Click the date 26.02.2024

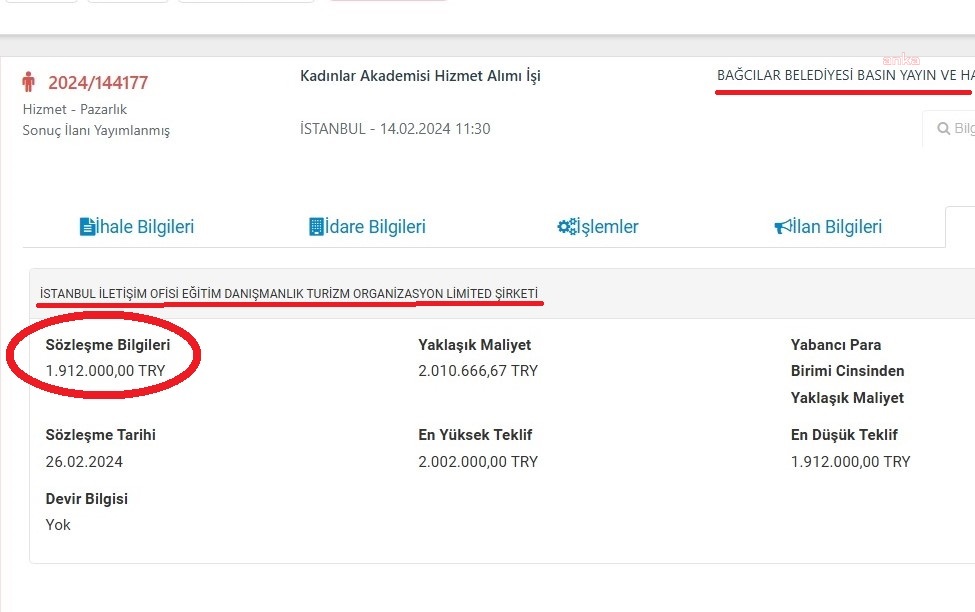(84, 461)
